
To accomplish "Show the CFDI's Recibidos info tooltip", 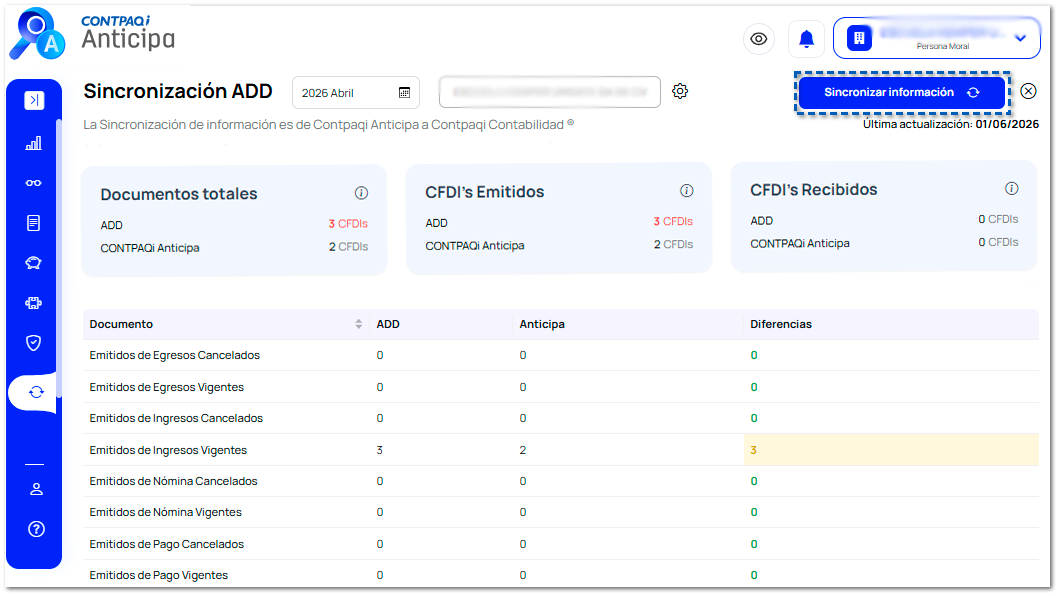I will (1011, 189).
